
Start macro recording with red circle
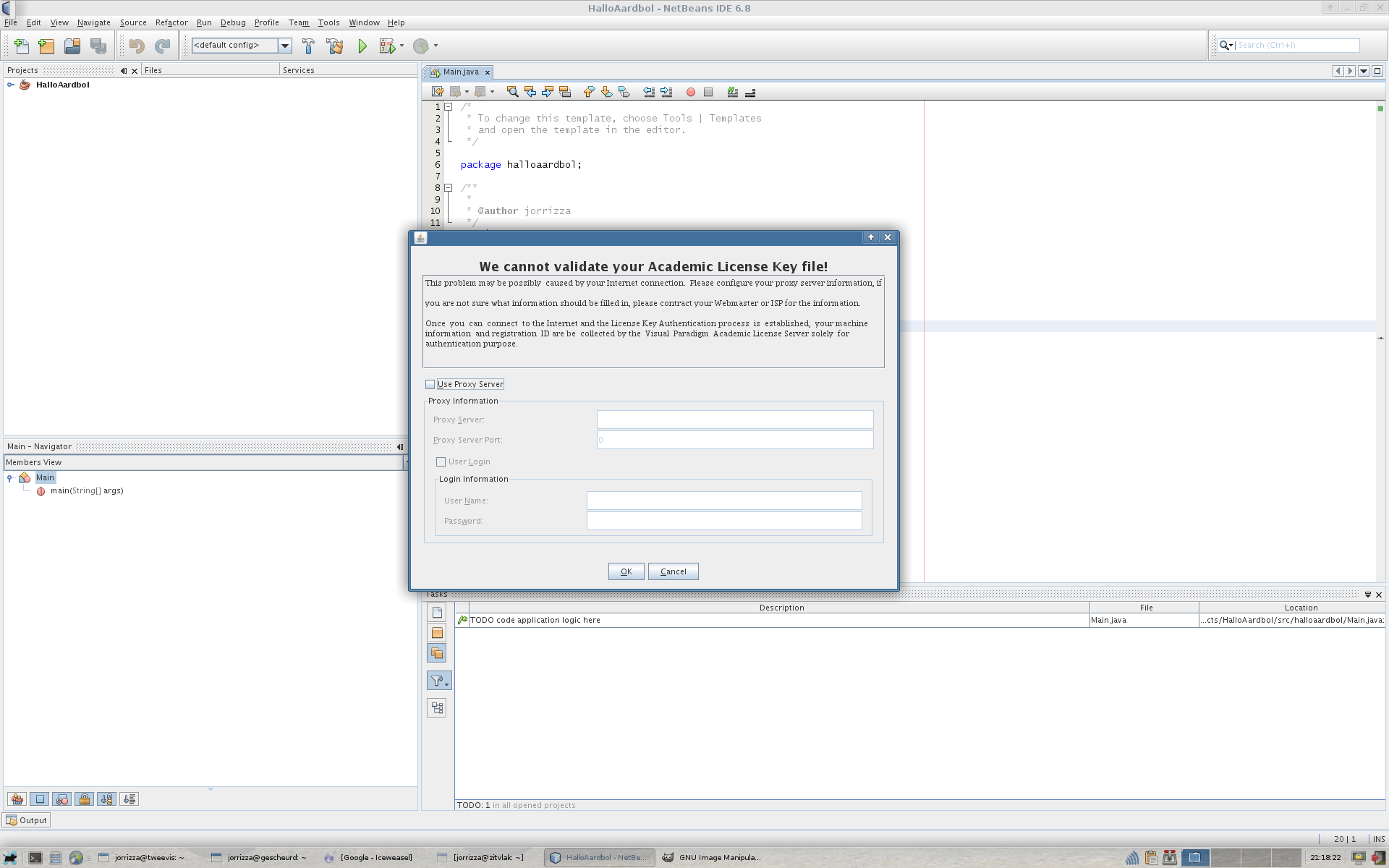click(691, 92)
